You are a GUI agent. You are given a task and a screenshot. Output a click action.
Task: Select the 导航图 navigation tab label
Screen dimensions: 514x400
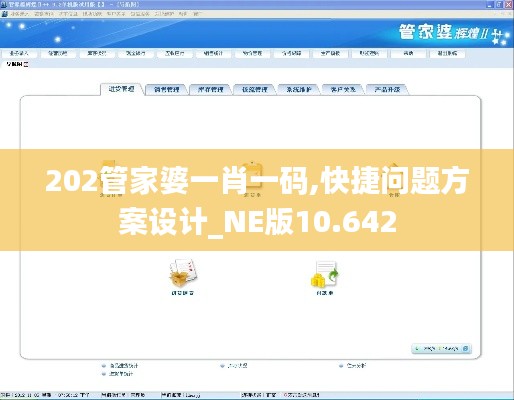pyautogui.click(x=15, y=64)
